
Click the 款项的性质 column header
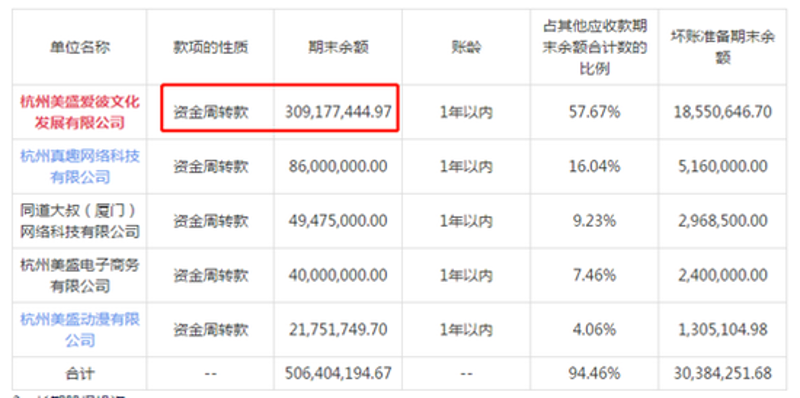210,47
